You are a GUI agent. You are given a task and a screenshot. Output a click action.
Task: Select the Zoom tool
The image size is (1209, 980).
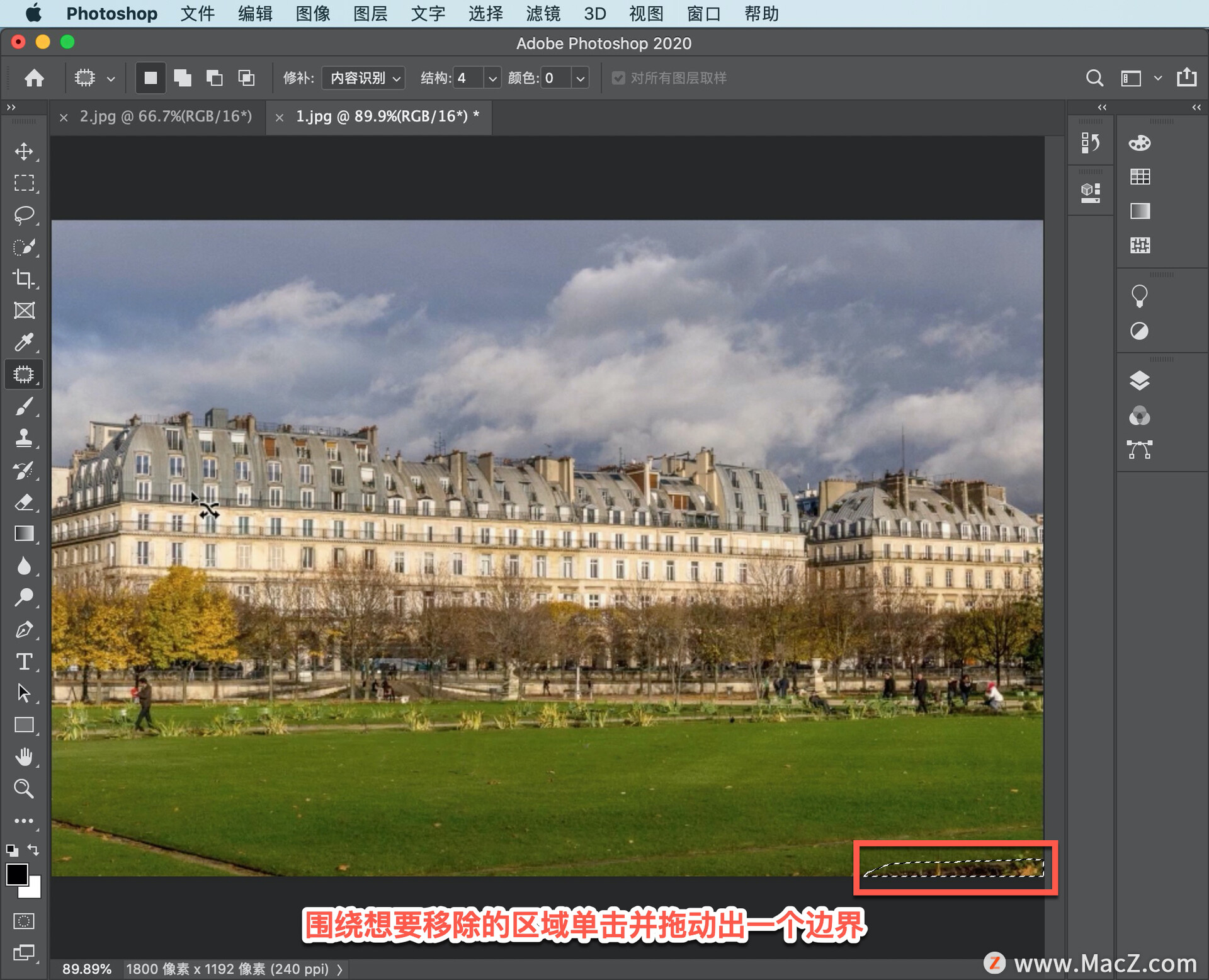(x=24, y=789)
